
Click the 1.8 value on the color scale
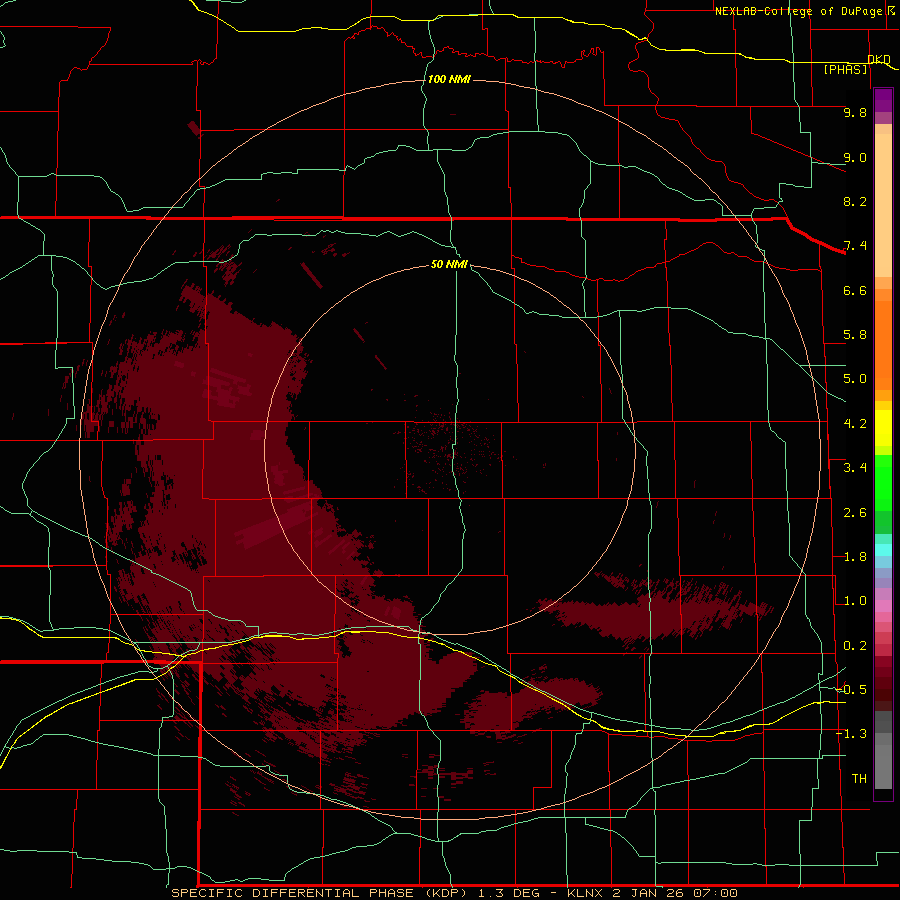(855, 557)
